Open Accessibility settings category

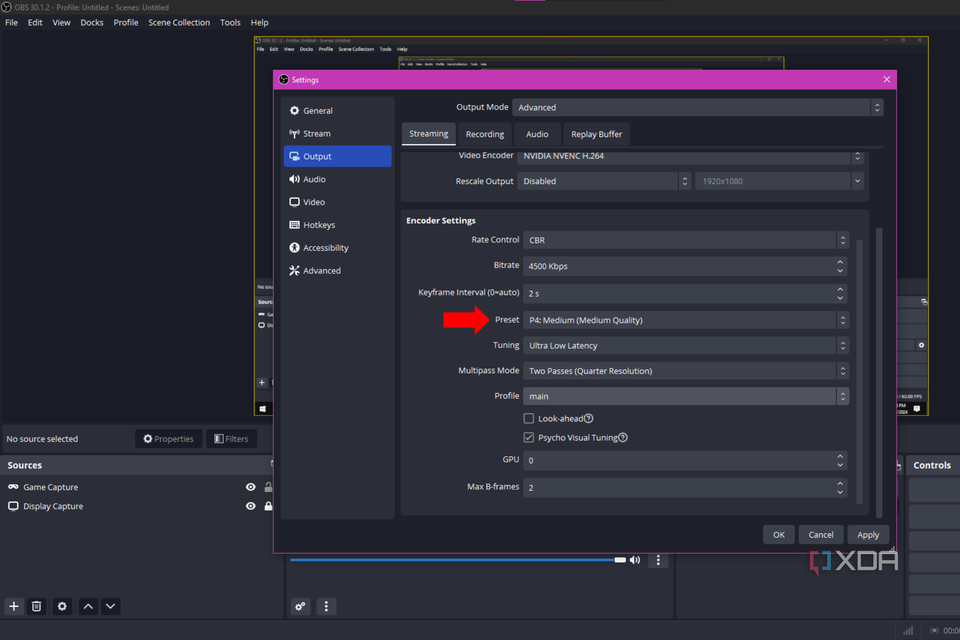(326, 247)
